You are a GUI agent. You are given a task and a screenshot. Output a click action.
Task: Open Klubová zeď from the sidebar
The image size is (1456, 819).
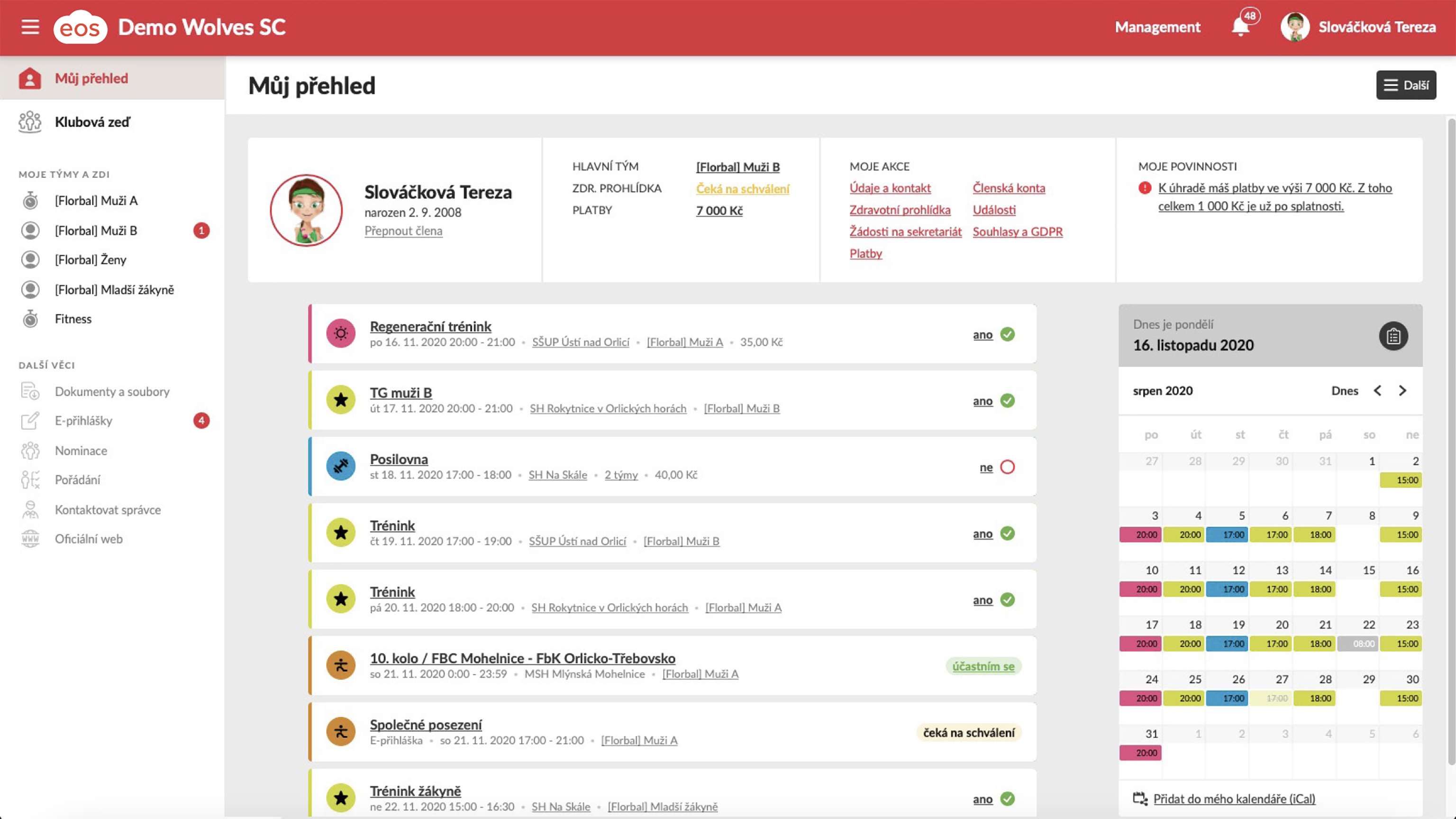click(x=92, y=121)
